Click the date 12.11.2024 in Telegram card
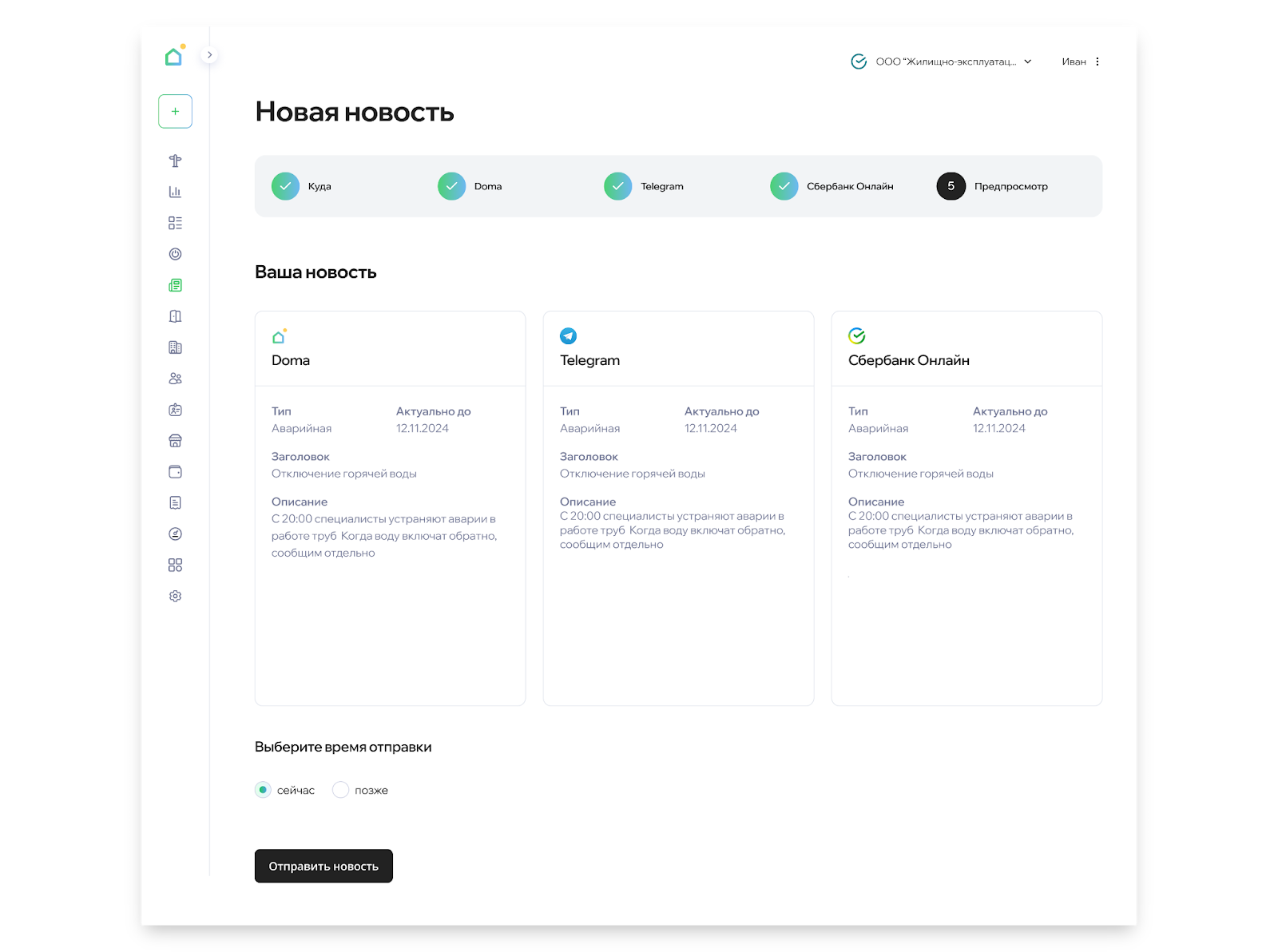The height and width of the screenshot is (952, 1278). (711, 428)
